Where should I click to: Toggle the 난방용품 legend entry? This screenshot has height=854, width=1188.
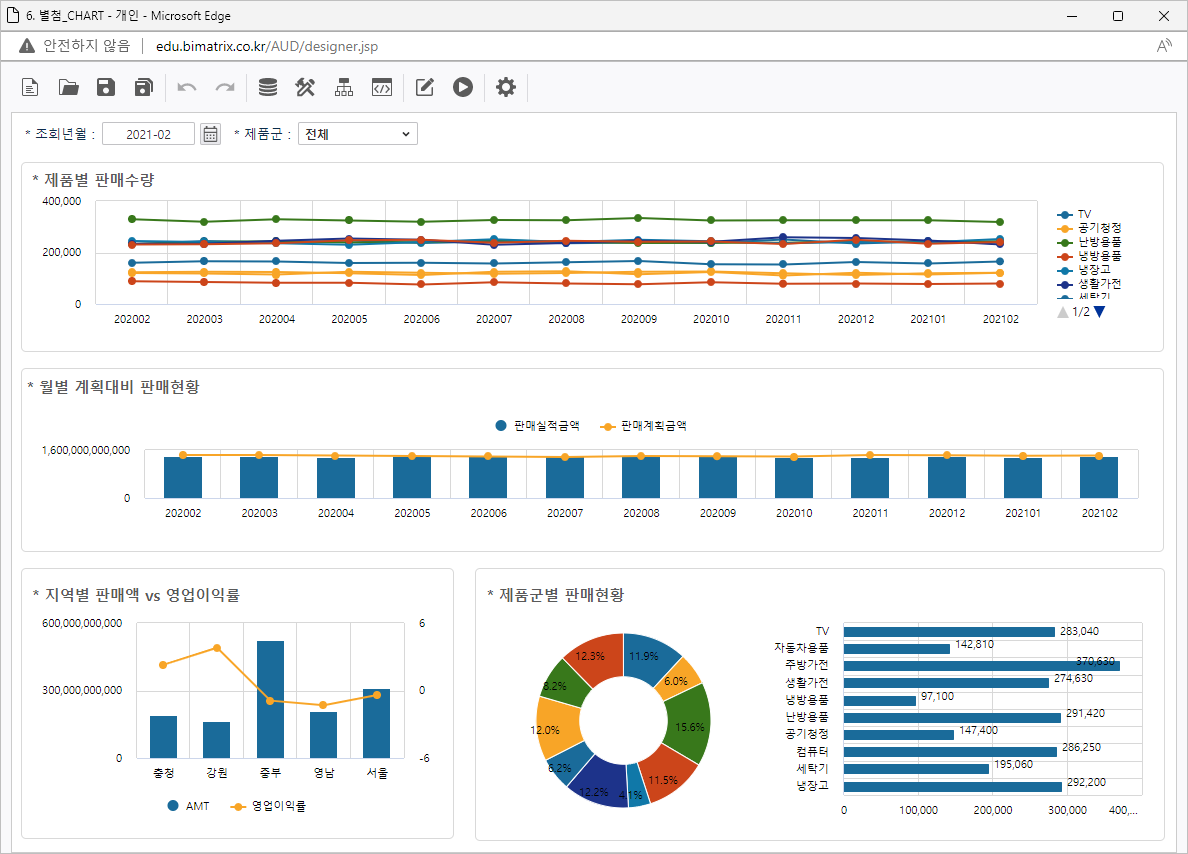(x=1098, y=242)
